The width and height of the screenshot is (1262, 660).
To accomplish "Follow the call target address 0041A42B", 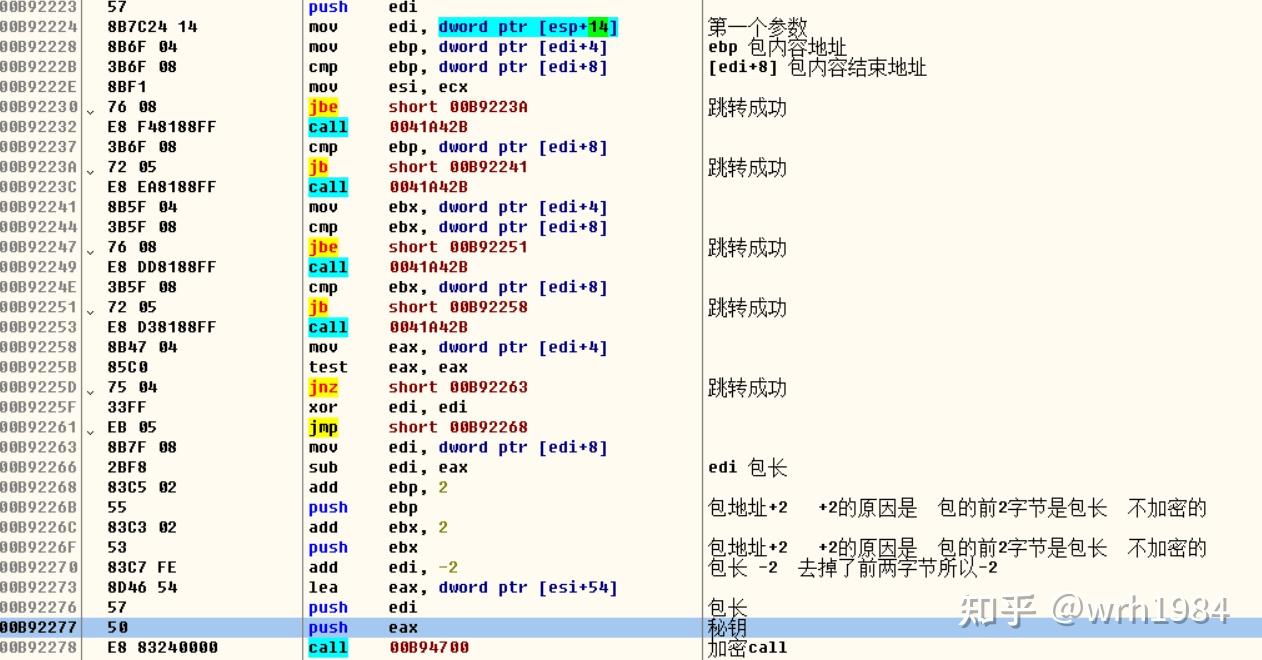I will 430,126.
